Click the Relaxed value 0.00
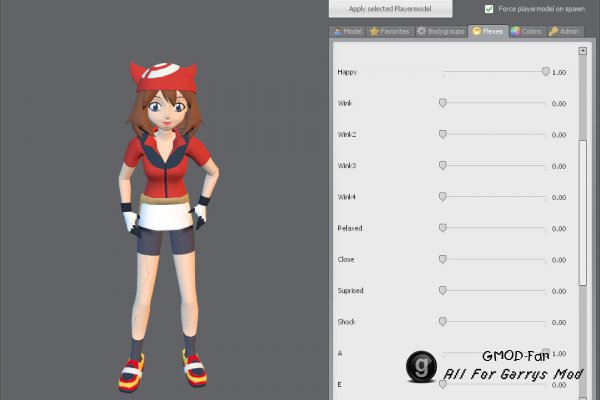This screenshot has width=600, height=400. click(x=559, y=229)
